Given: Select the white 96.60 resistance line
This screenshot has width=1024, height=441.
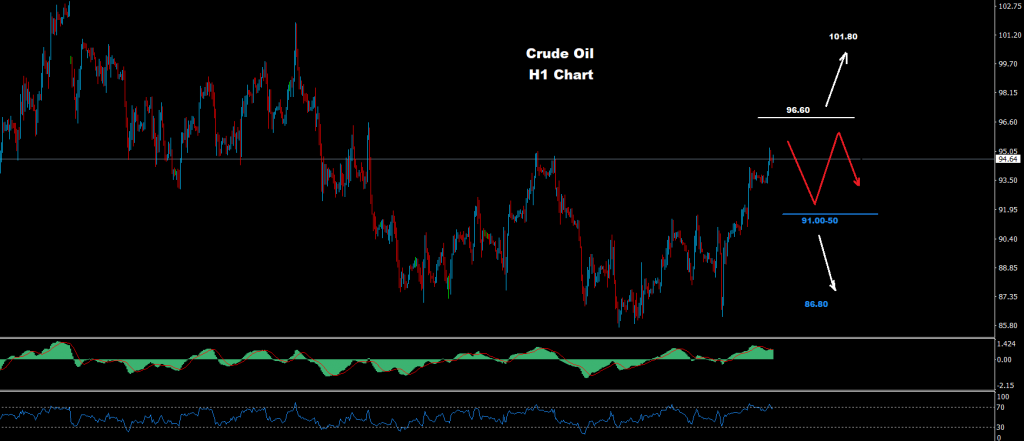Looking at the screenshot, I should point(806,117).
